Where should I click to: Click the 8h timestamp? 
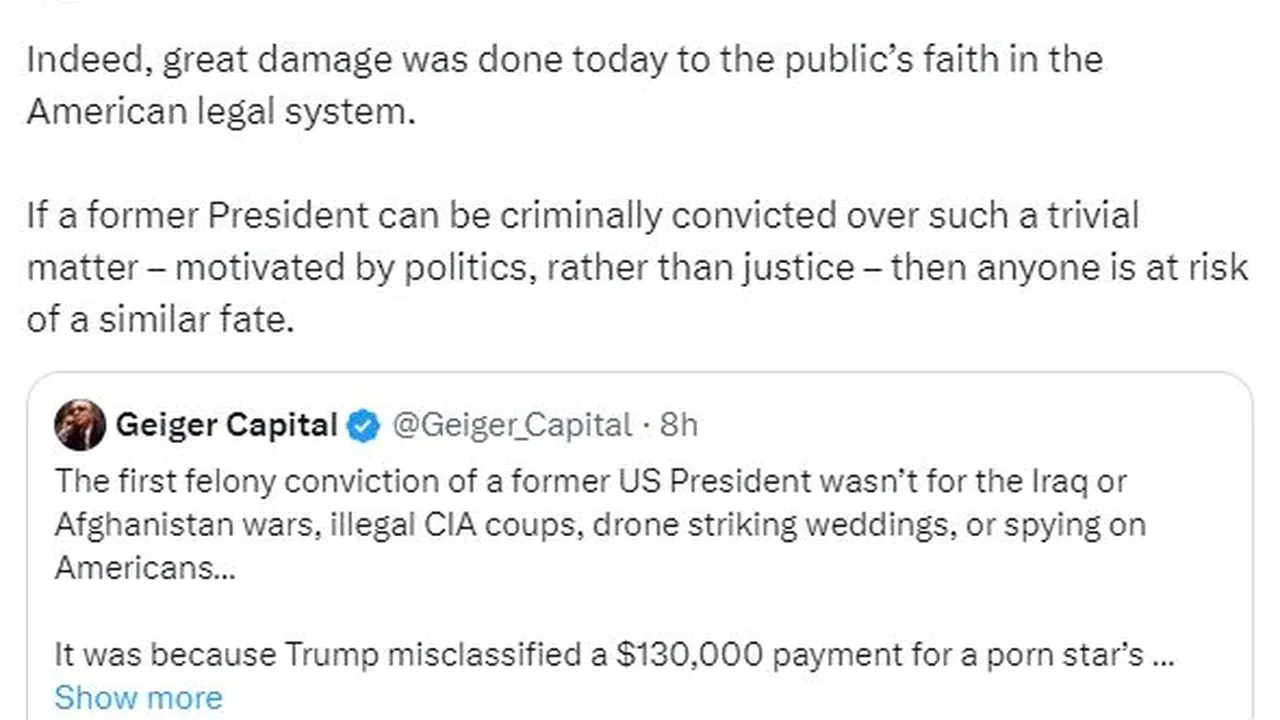[x=678, y=425]
